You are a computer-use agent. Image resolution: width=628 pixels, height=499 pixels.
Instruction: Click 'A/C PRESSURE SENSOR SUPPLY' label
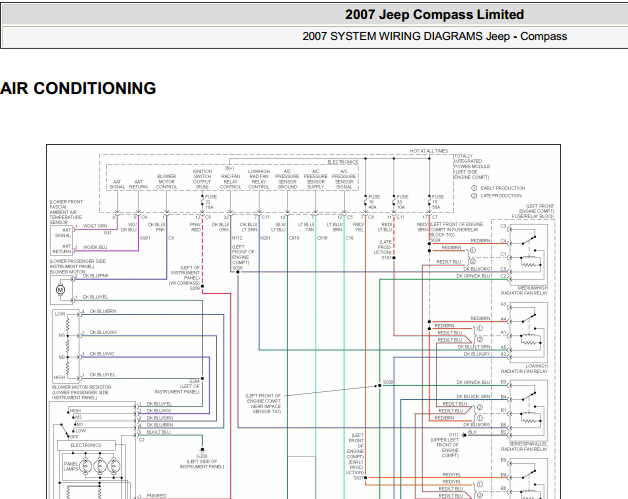[x=316, y=179]
